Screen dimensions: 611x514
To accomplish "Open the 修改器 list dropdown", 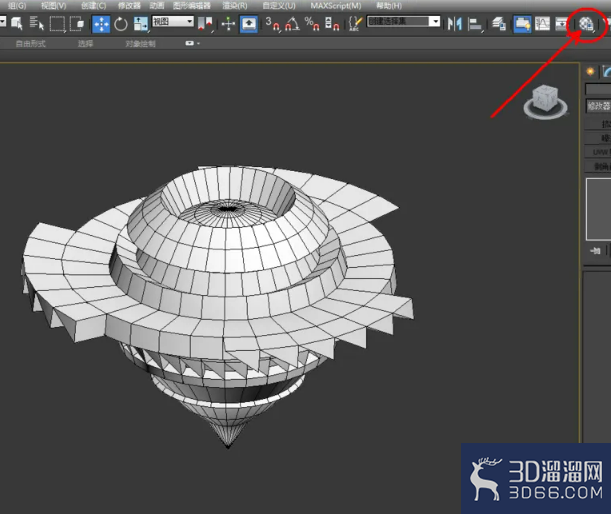I will click(599, 106).
